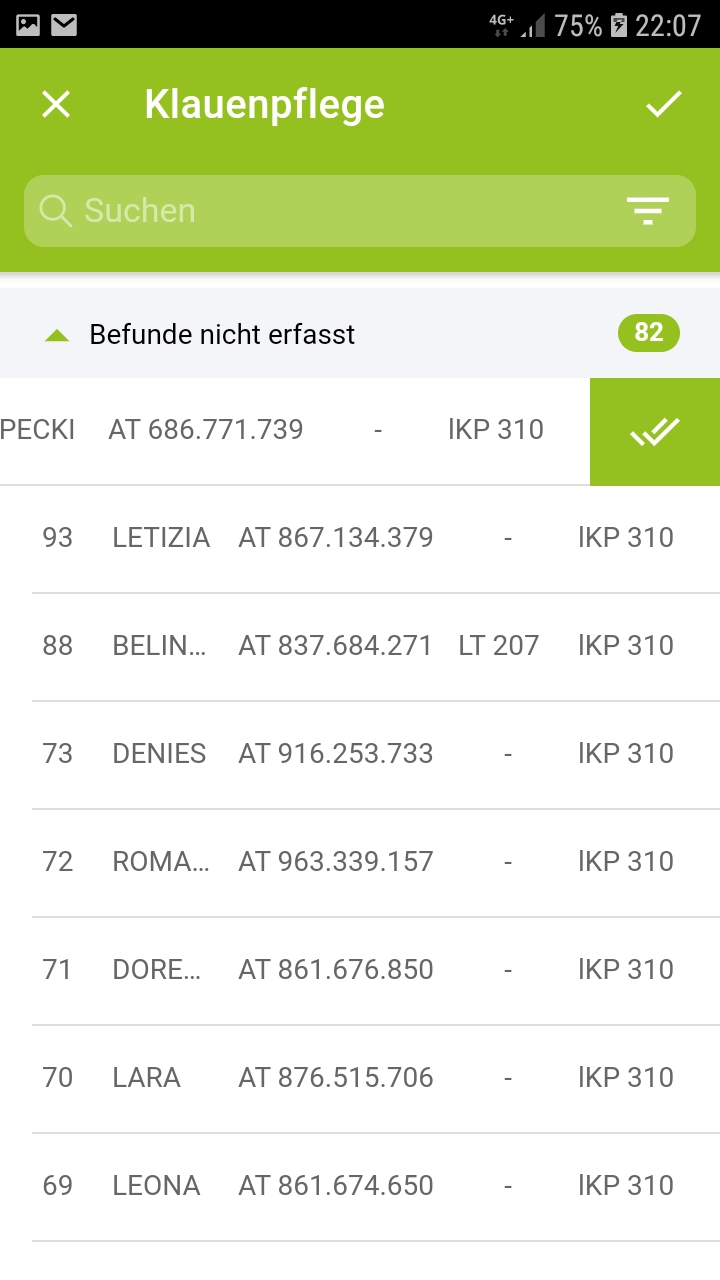Tap the green 82 count badge
Image resolution: width=720 pixels, height=1280 pixels.
pyautogui.click(x=648, y=332)
